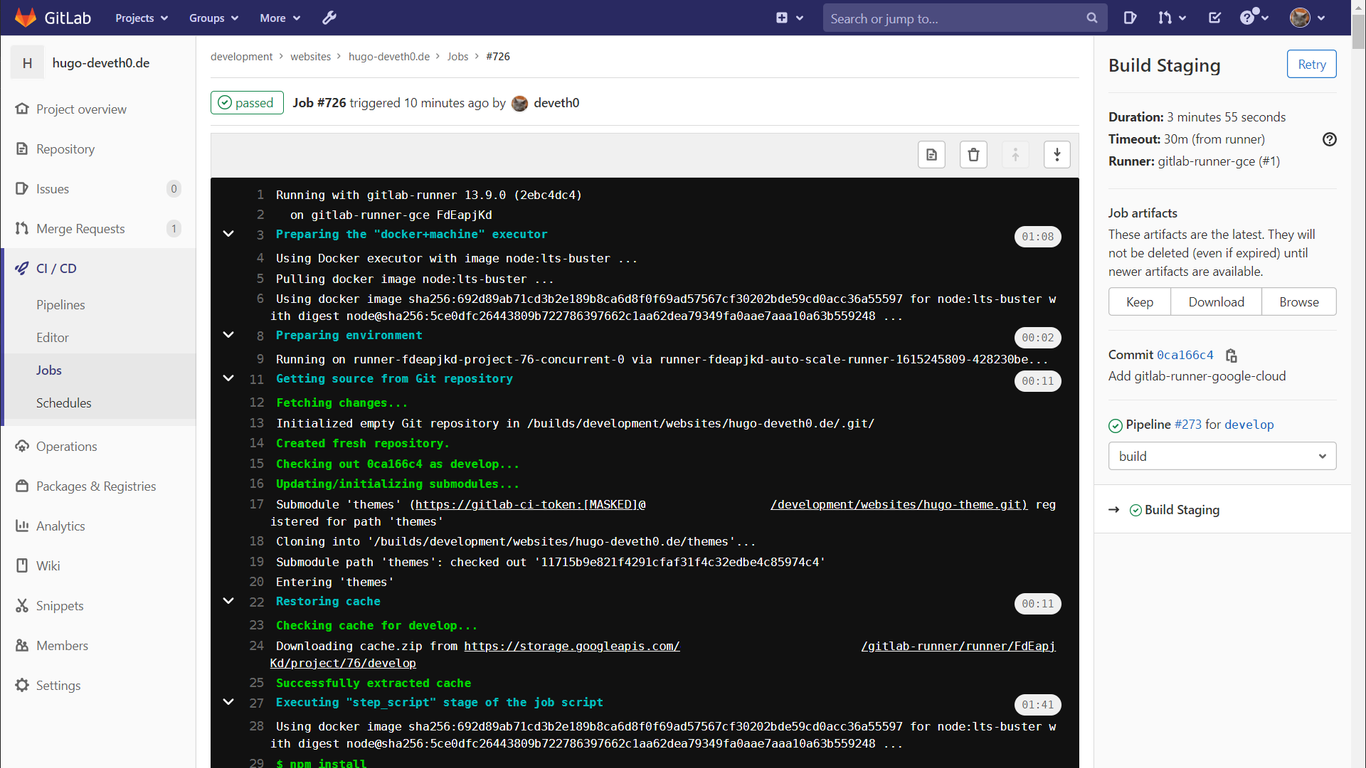The height and width of the screenshot is (768, 1366).
Task: Erase the job log
Action: pyautogui.click(x=973, y=154)
